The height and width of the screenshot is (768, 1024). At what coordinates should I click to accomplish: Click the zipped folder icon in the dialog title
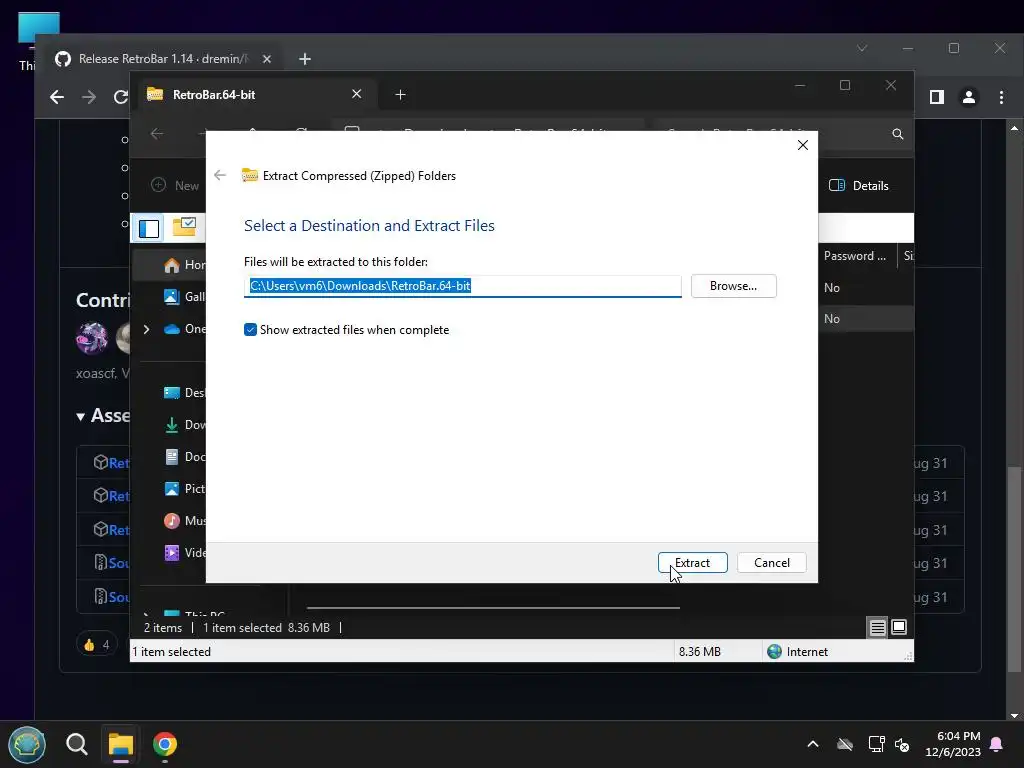tap(249, 175)
